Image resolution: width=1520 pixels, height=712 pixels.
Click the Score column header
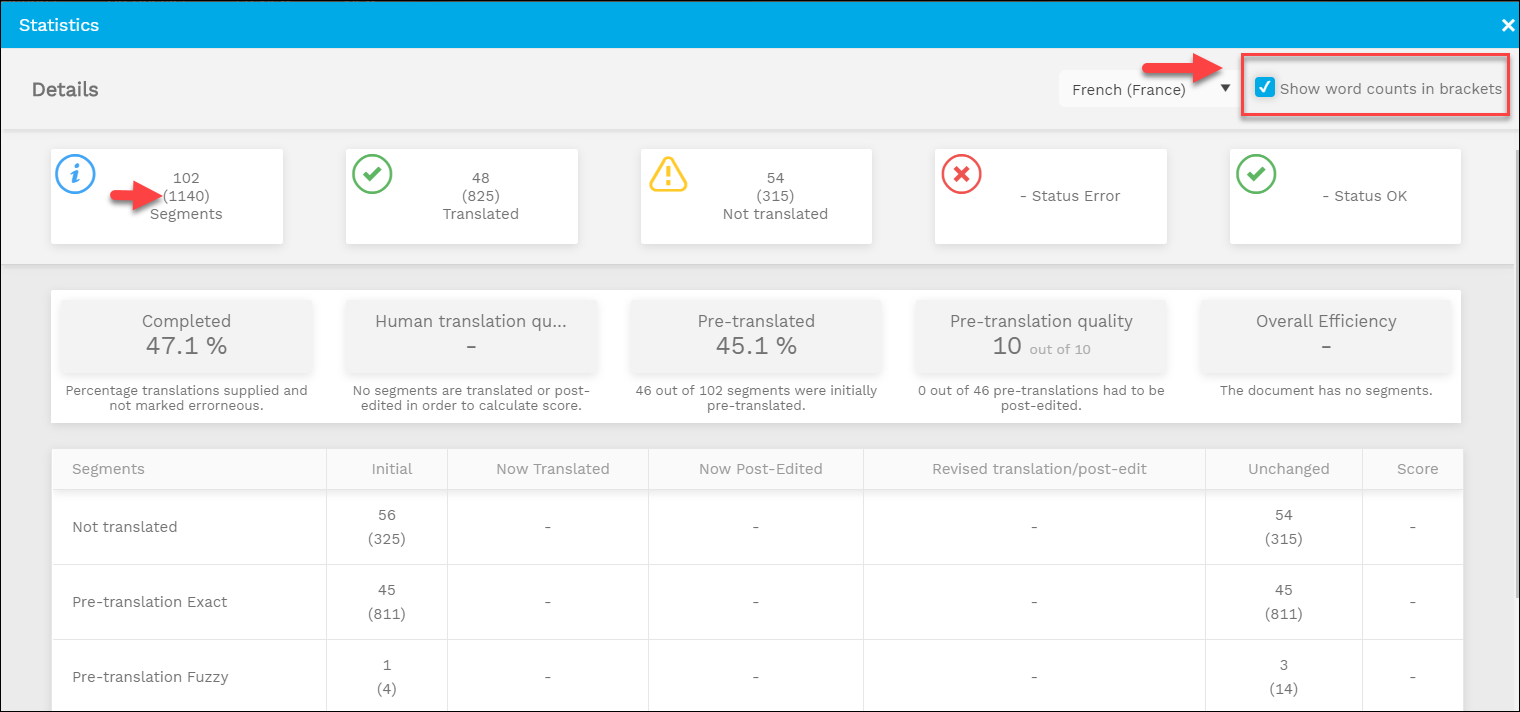point(1417,469)
